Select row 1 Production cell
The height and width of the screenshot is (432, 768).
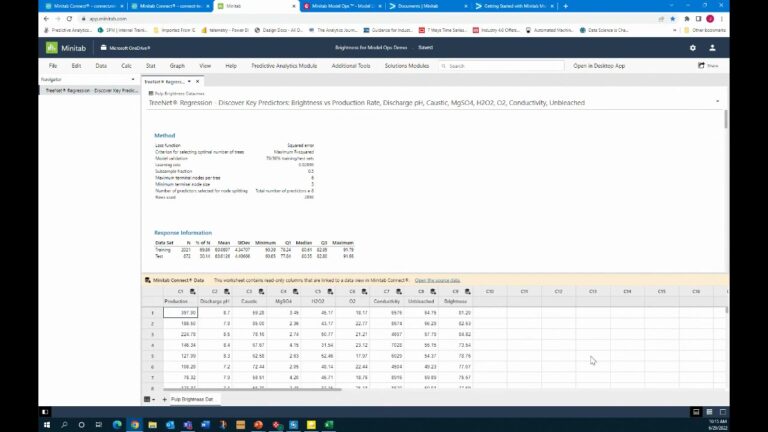point(180,312)
